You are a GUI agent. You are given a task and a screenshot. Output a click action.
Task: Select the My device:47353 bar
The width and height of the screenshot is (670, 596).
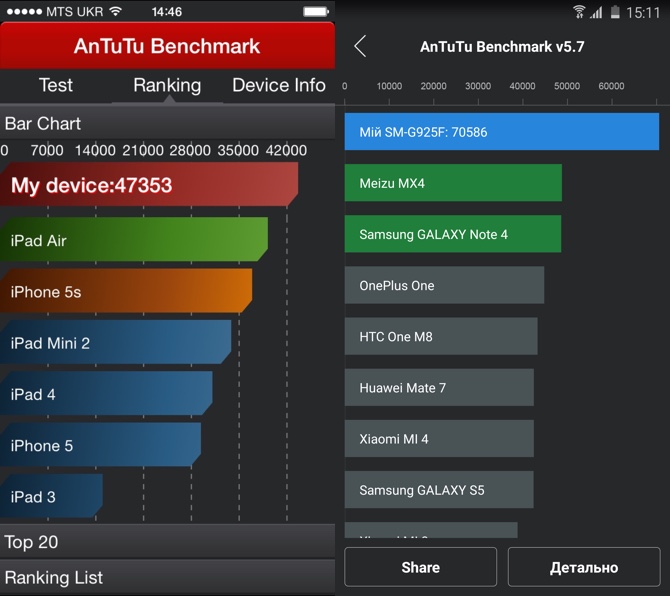click(x=149, y=185)
